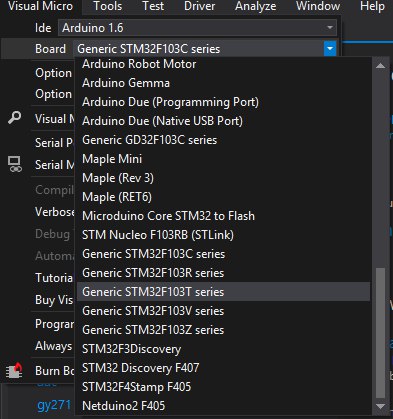Select Generic STM32F103R series
Screen dimensions: 393x419
pos(223,273)
